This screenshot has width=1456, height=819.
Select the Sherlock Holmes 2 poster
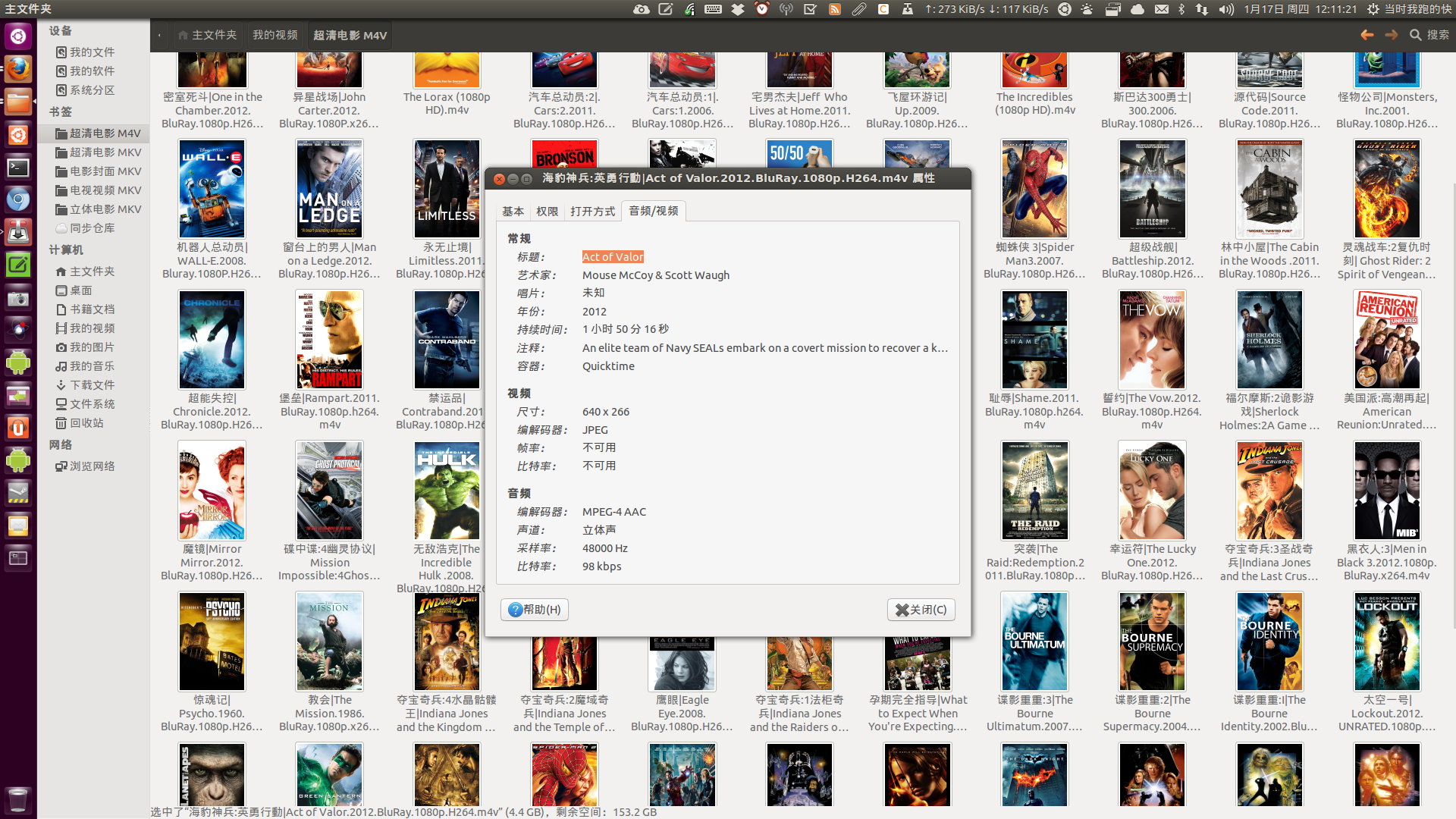point(1269,340)
